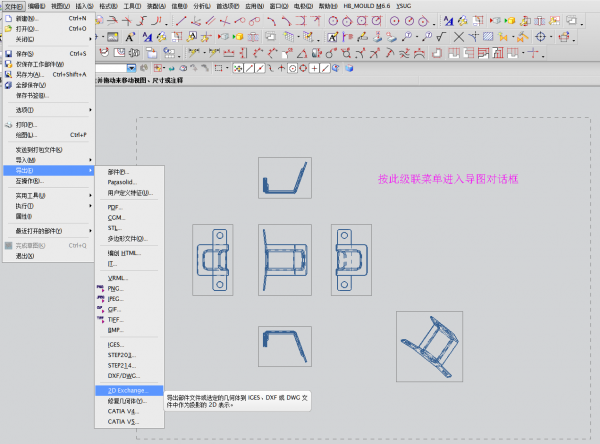
Task: Choose CATIA V4... export entry
Action: tap(129, 411)
